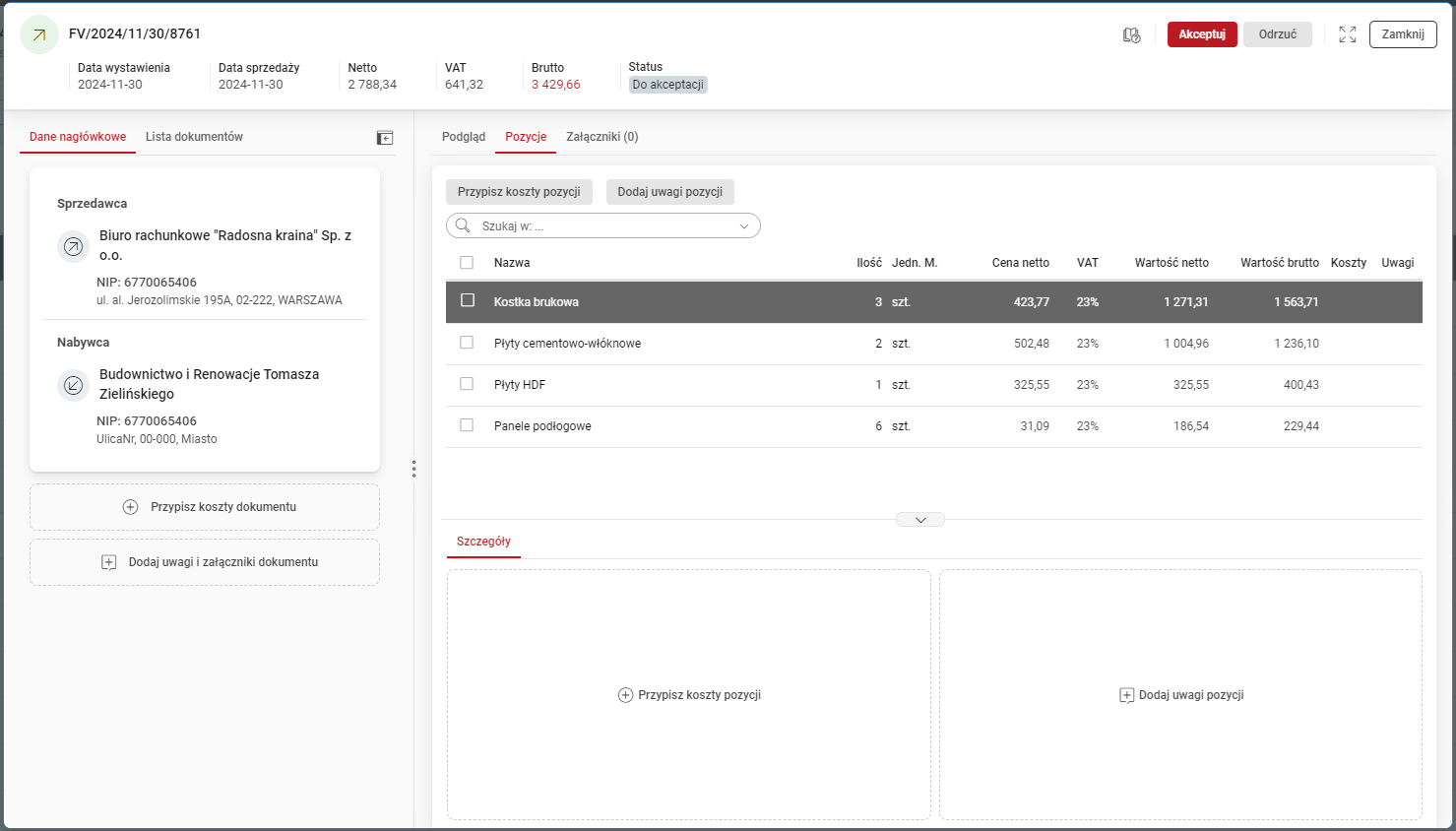Click the Dodaj uwagi pozycji toolbar button
Screen dimensions: 1456x831
coord(670,192)
